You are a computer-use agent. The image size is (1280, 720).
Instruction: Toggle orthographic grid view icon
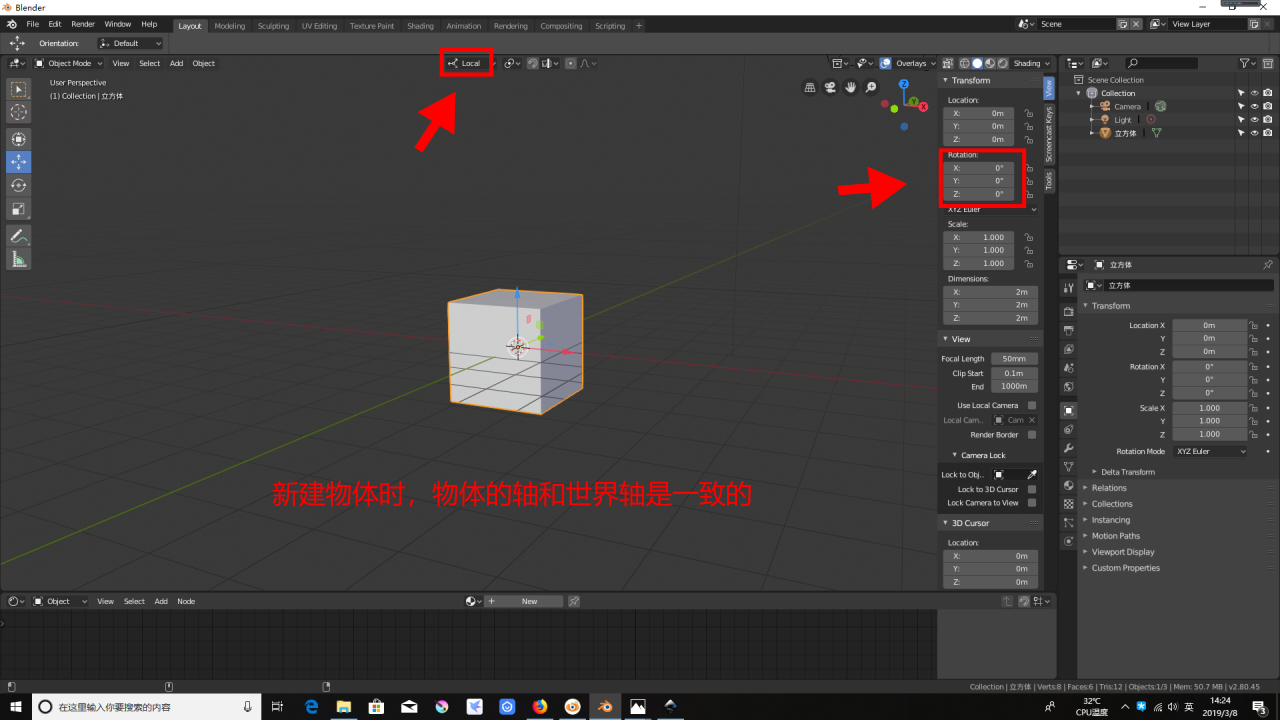(x=811, y=88)
